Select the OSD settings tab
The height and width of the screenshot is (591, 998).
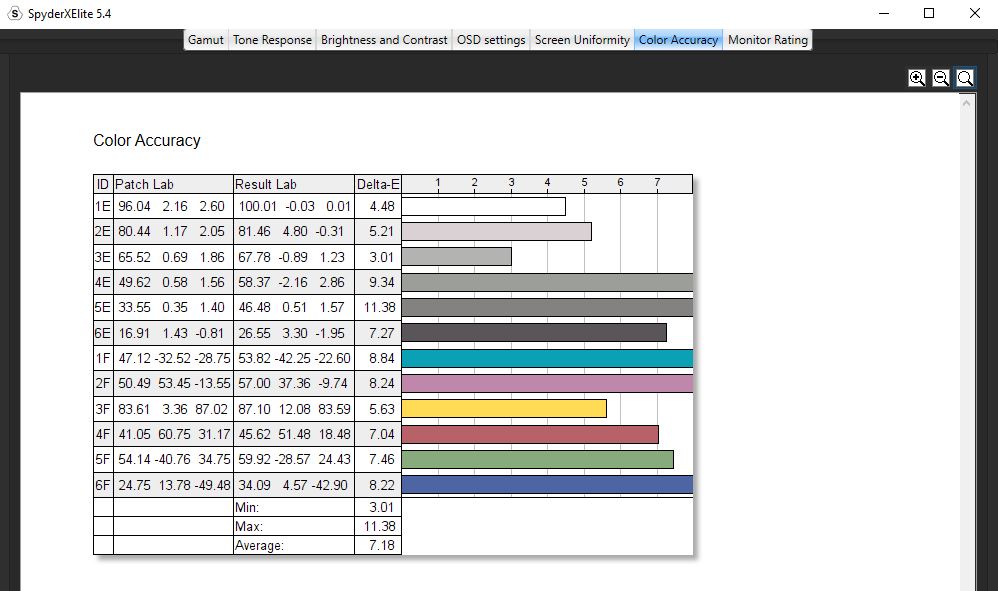491,40
